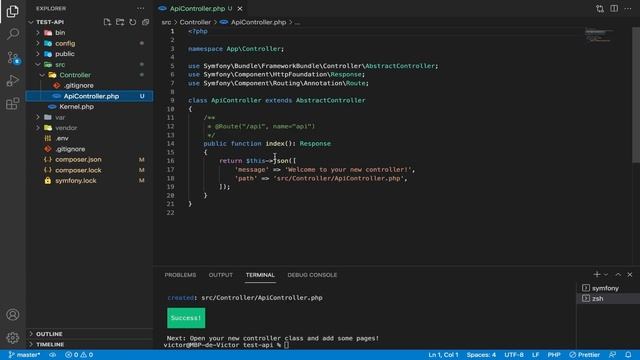Open the Extensions view
The image size is (640, 360).
coord(13,103)
